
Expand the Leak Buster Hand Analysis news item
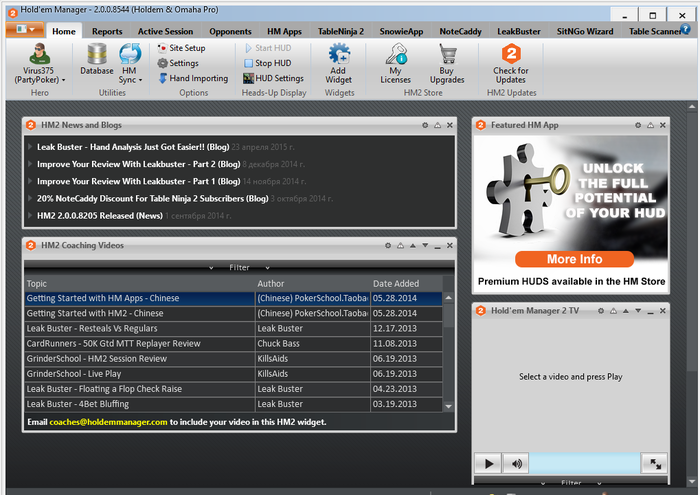point(30,147)
